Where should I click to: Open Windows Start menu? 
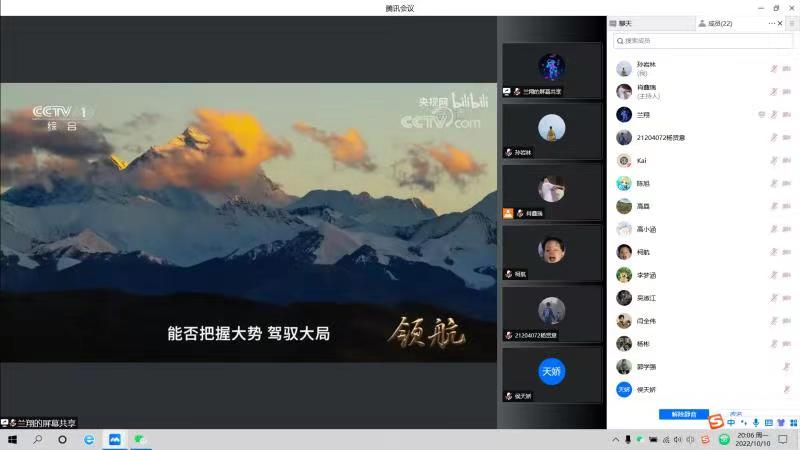[x=13, y=439]
